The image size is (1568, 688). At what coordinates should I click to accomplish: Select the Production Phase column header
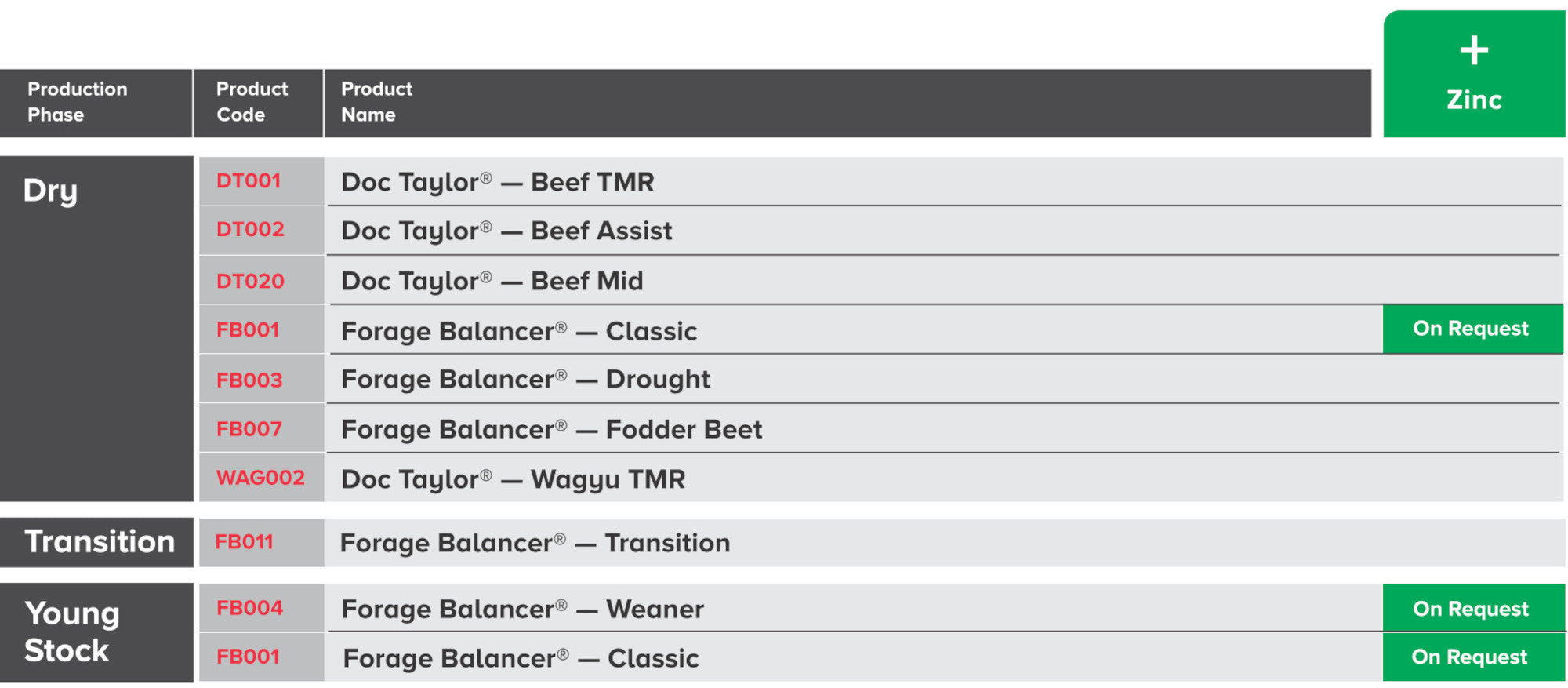pos(77,102)
